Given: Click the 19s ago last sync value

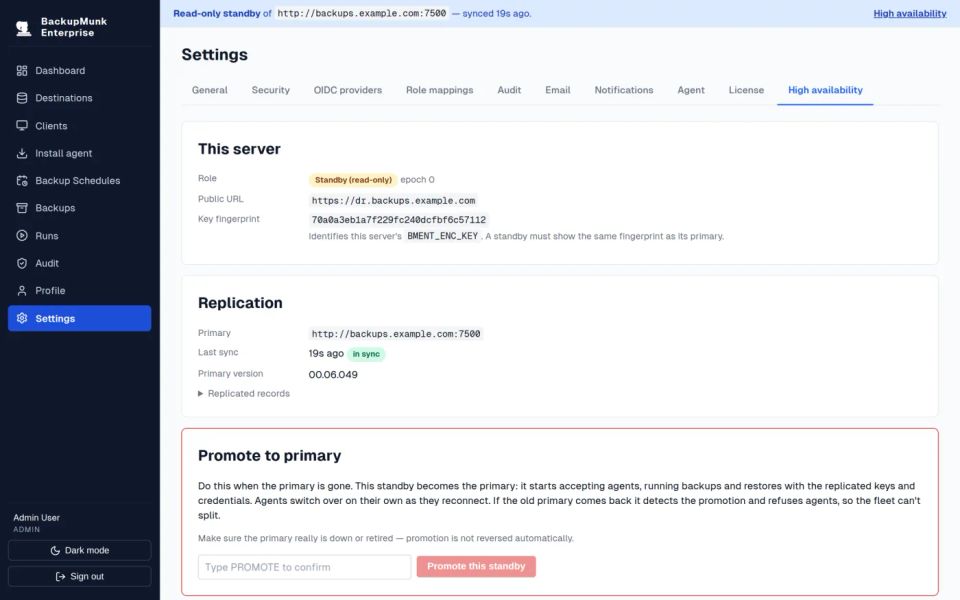Looking at the screenshot, I should pos(326,354).
